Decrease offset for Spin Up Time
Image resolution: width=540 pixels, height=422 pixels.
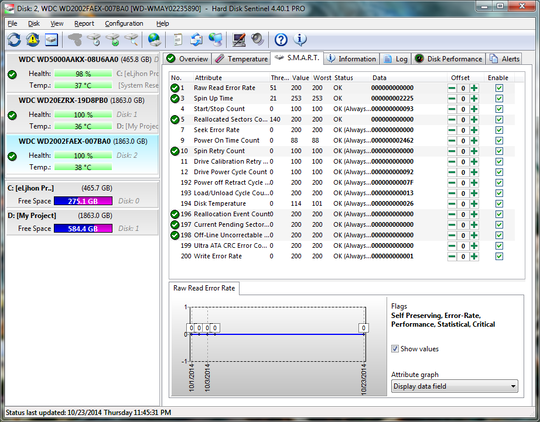(x=452, y=99)
